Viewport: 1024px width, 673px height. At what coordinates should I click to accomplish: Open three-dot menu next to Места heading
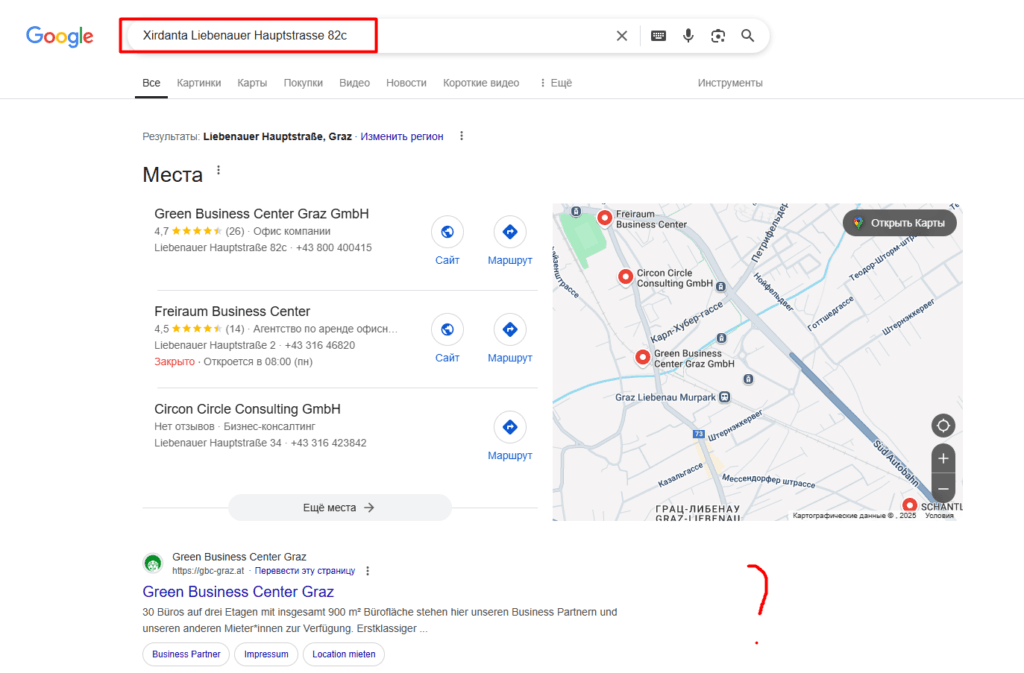219,170
